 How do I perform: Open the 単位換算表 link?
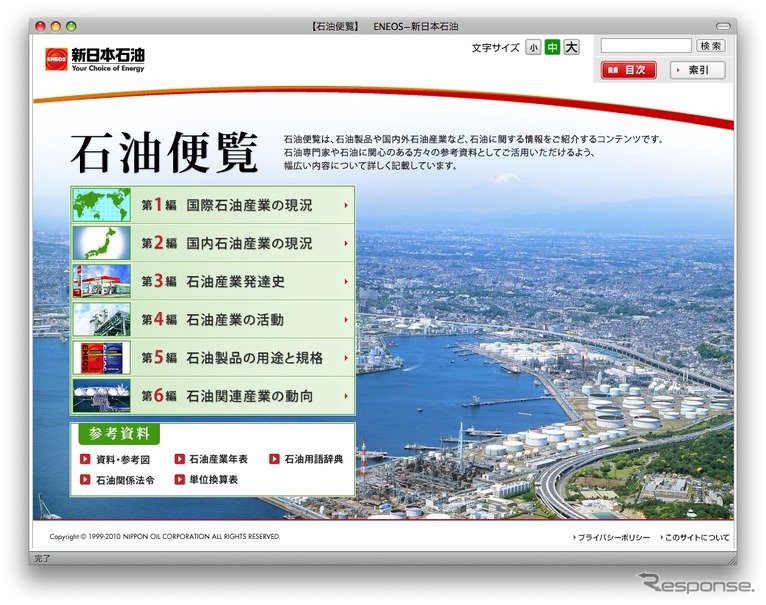point(213,480)
